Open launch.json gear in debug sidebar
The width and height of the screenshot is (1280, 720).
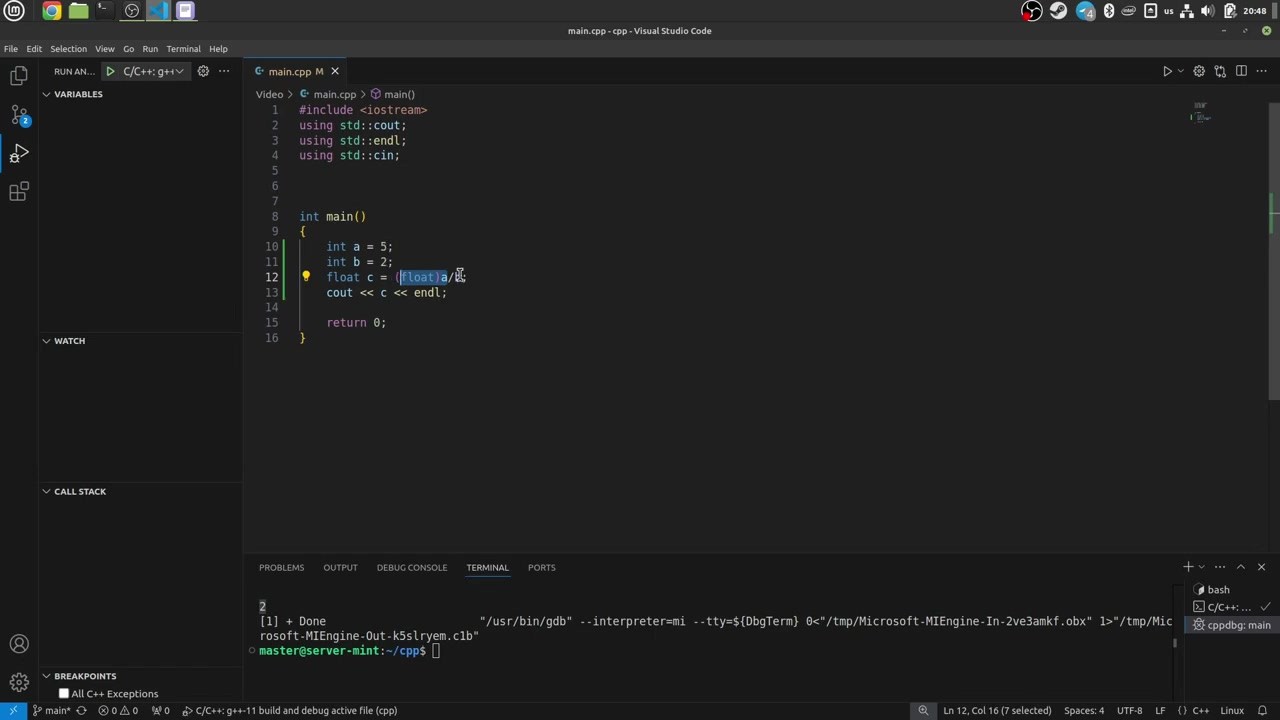point(203,71)
